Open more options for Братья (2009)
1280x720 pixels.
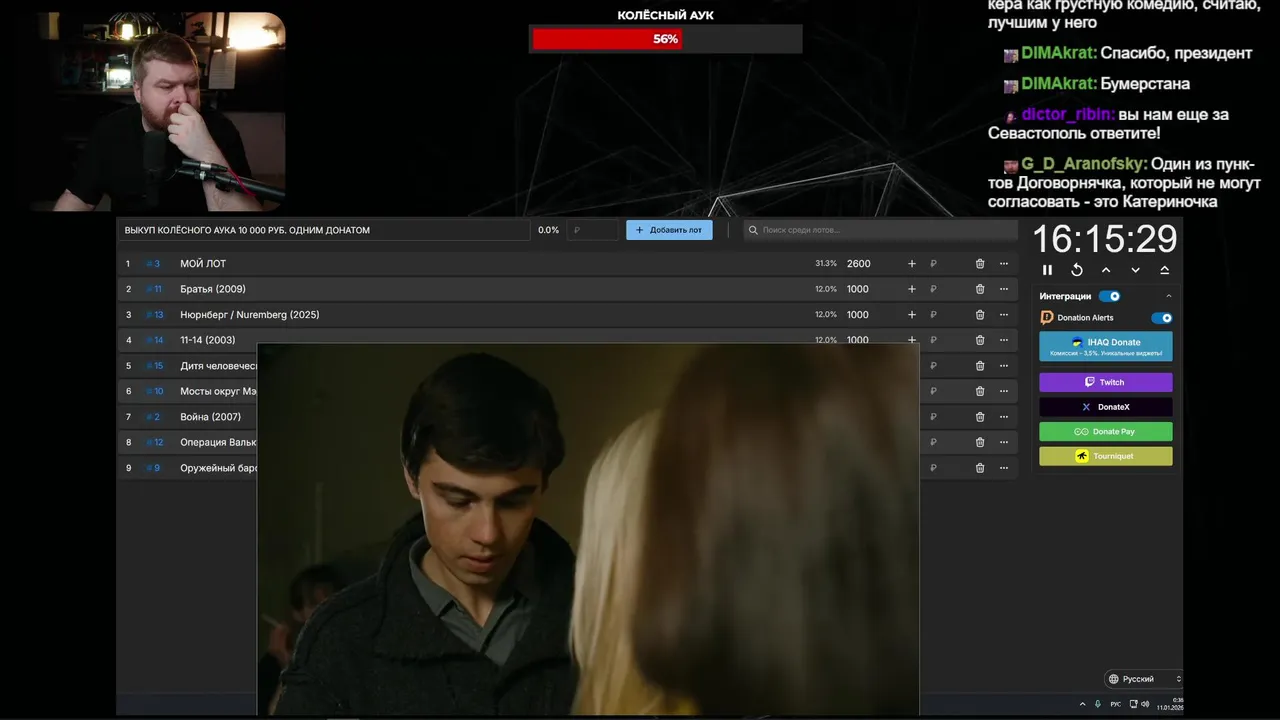[x=1004, y=289]
